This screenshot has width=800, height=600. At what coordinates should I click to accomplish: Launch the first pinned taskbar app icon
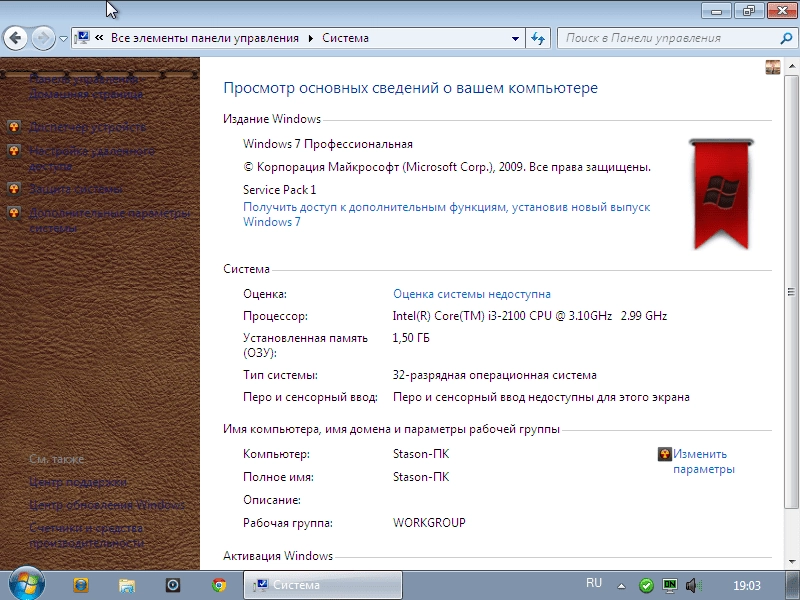point(81,585)
